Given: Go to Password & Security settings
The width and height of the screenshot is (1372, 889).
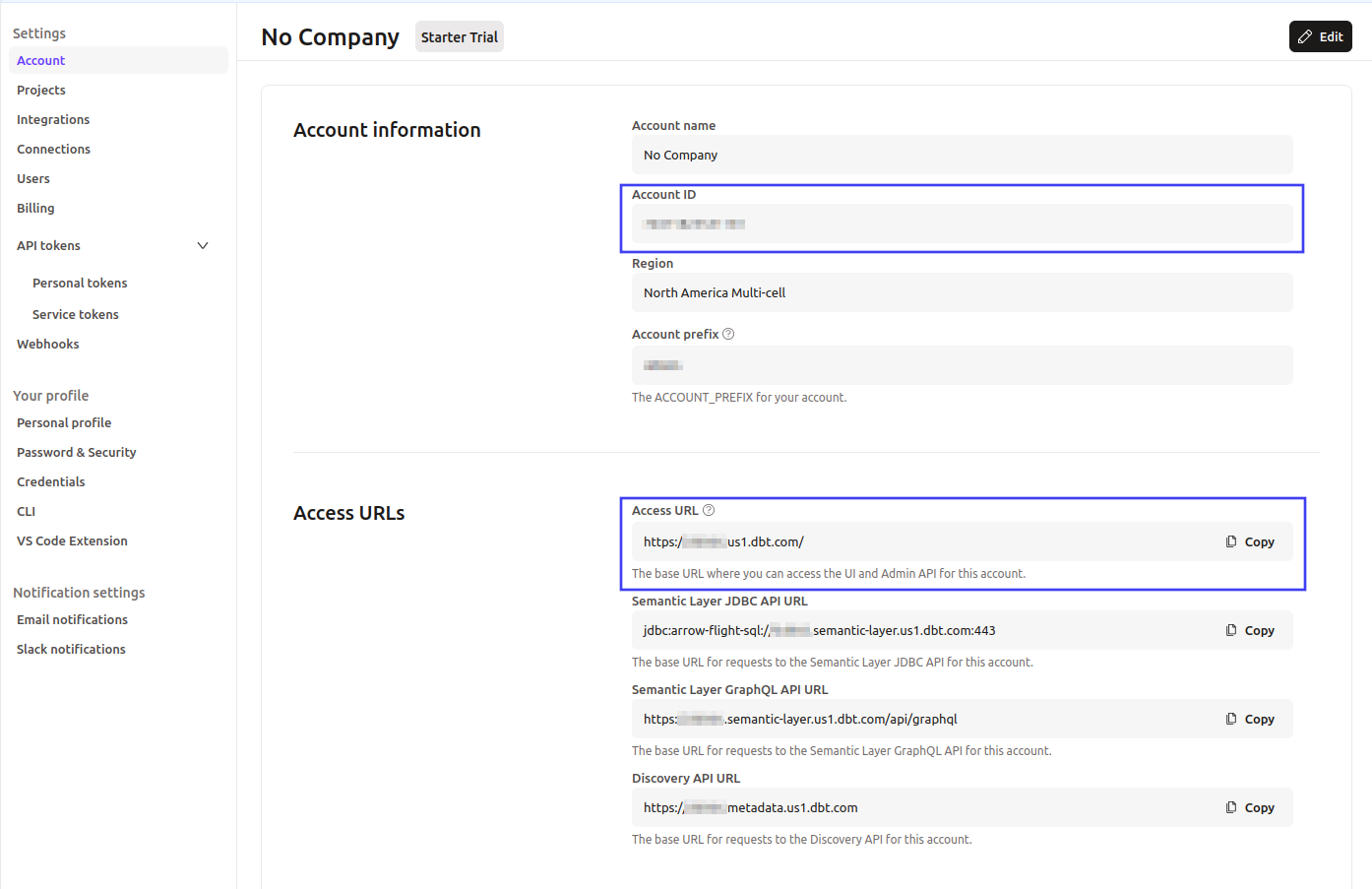Looking at the screenshot, I should point(76,452).
